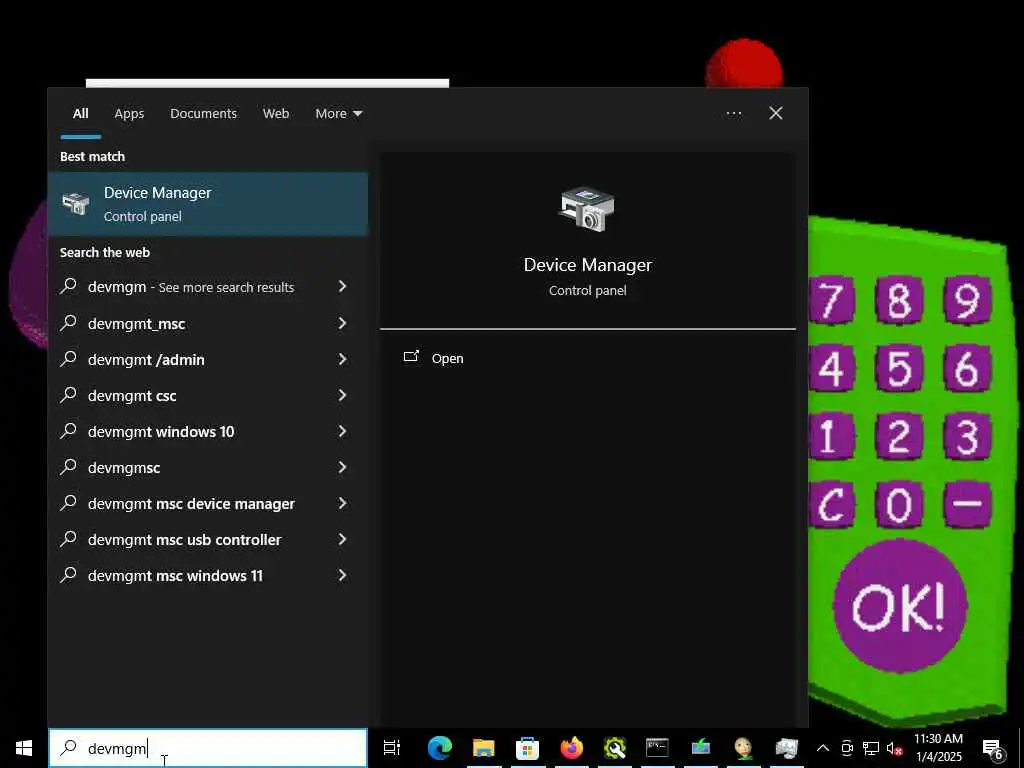Open File Explorer from taskbar
This screenshot has width=1024, height=768.
pos(483,748)
